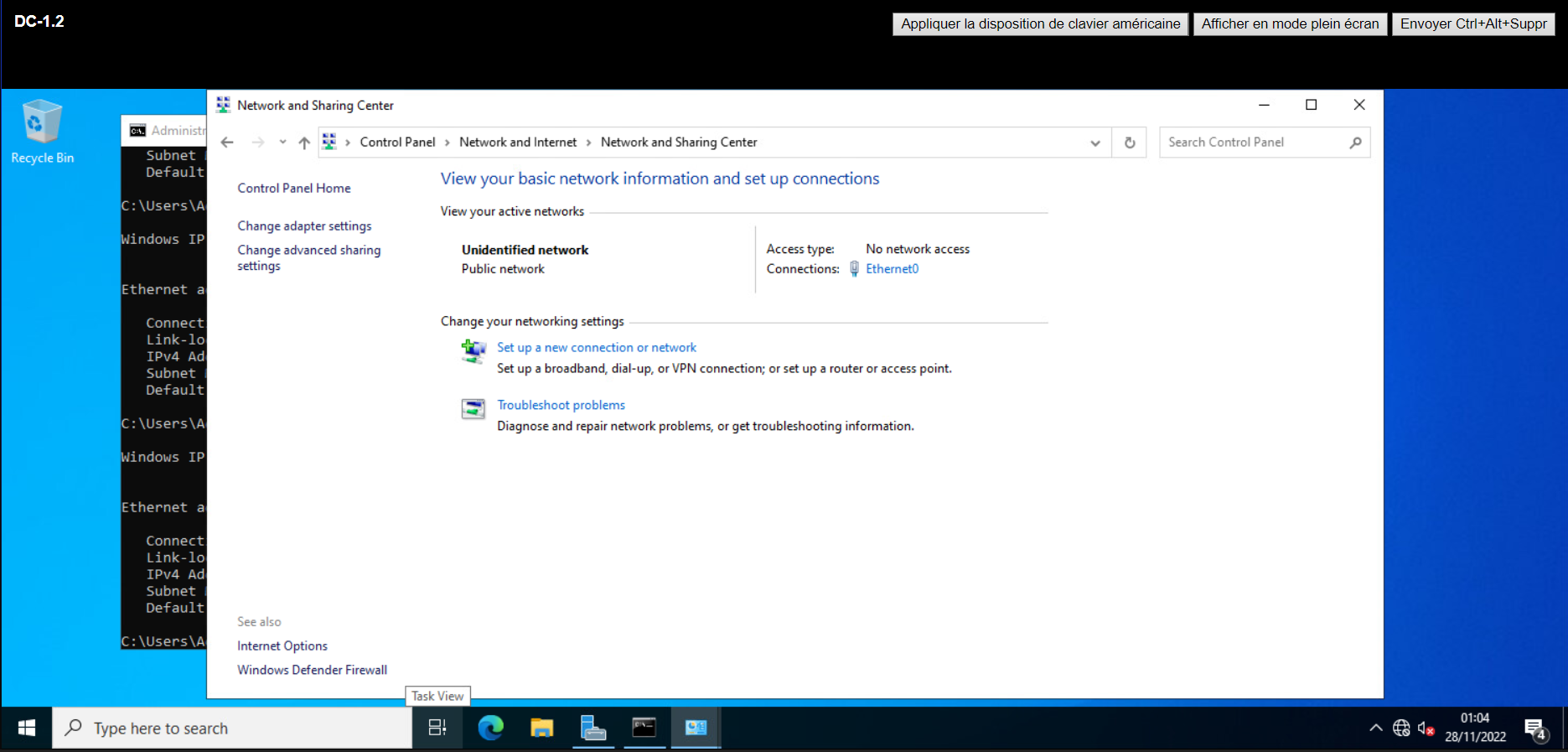Open the clock showing 01:04
Screen dimensions: 1568x752
[1475, 728]
